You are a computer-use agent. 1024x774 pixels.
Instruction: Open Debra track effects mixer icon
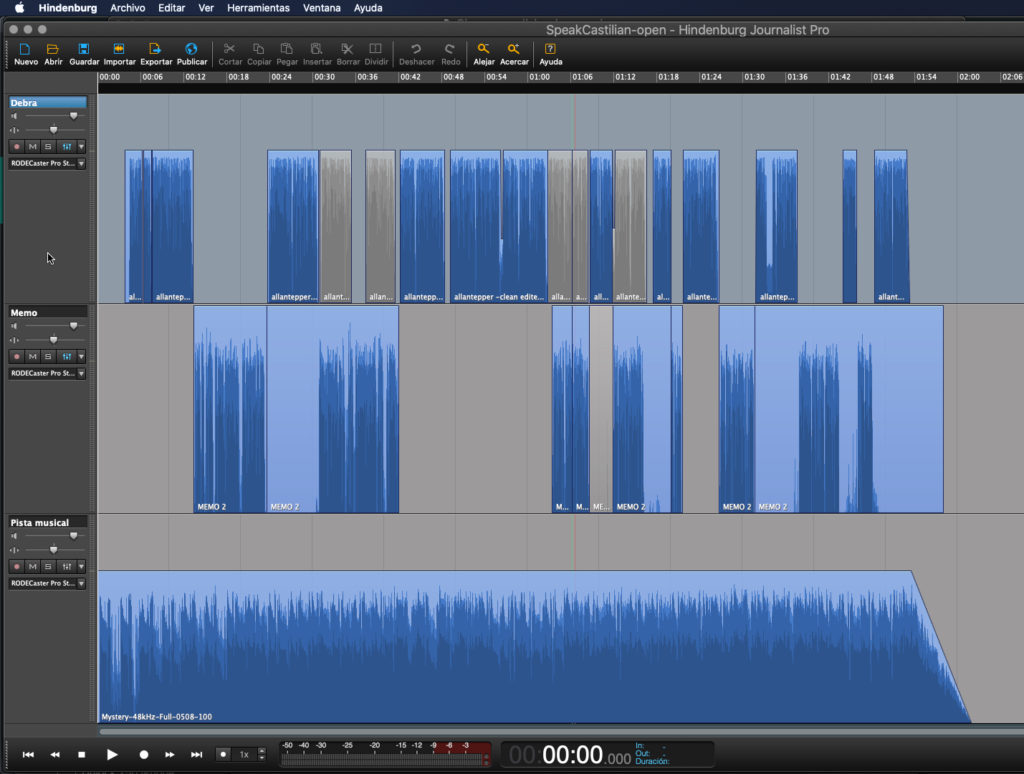(67, 146)
